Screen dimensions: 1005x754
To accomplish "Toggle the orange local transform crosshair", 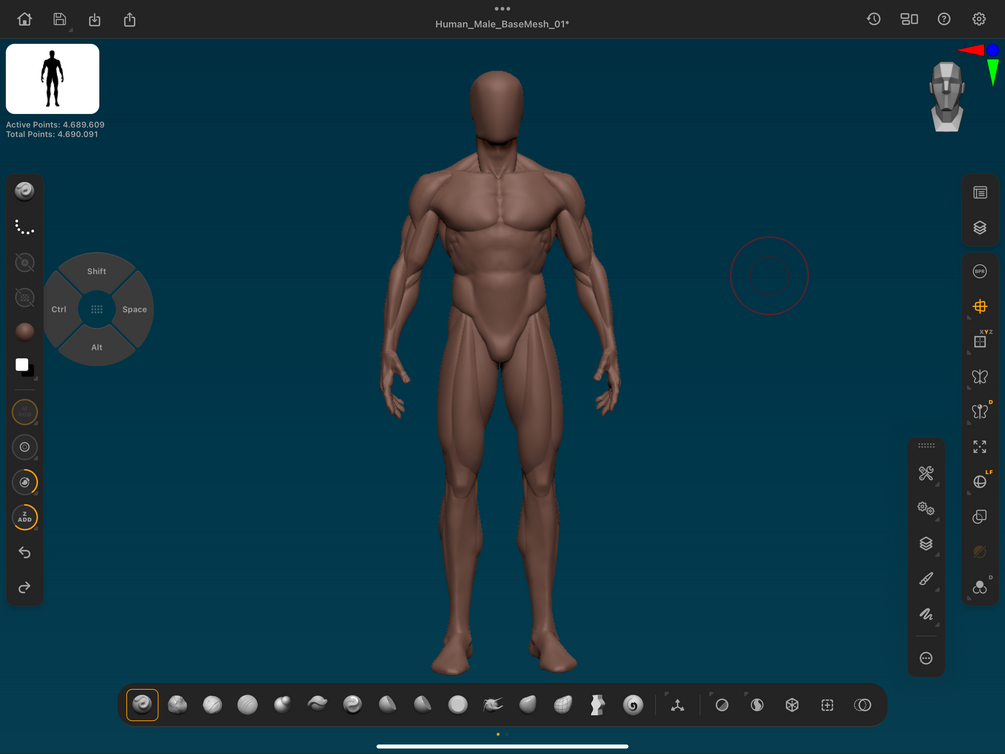I will 980,306.
